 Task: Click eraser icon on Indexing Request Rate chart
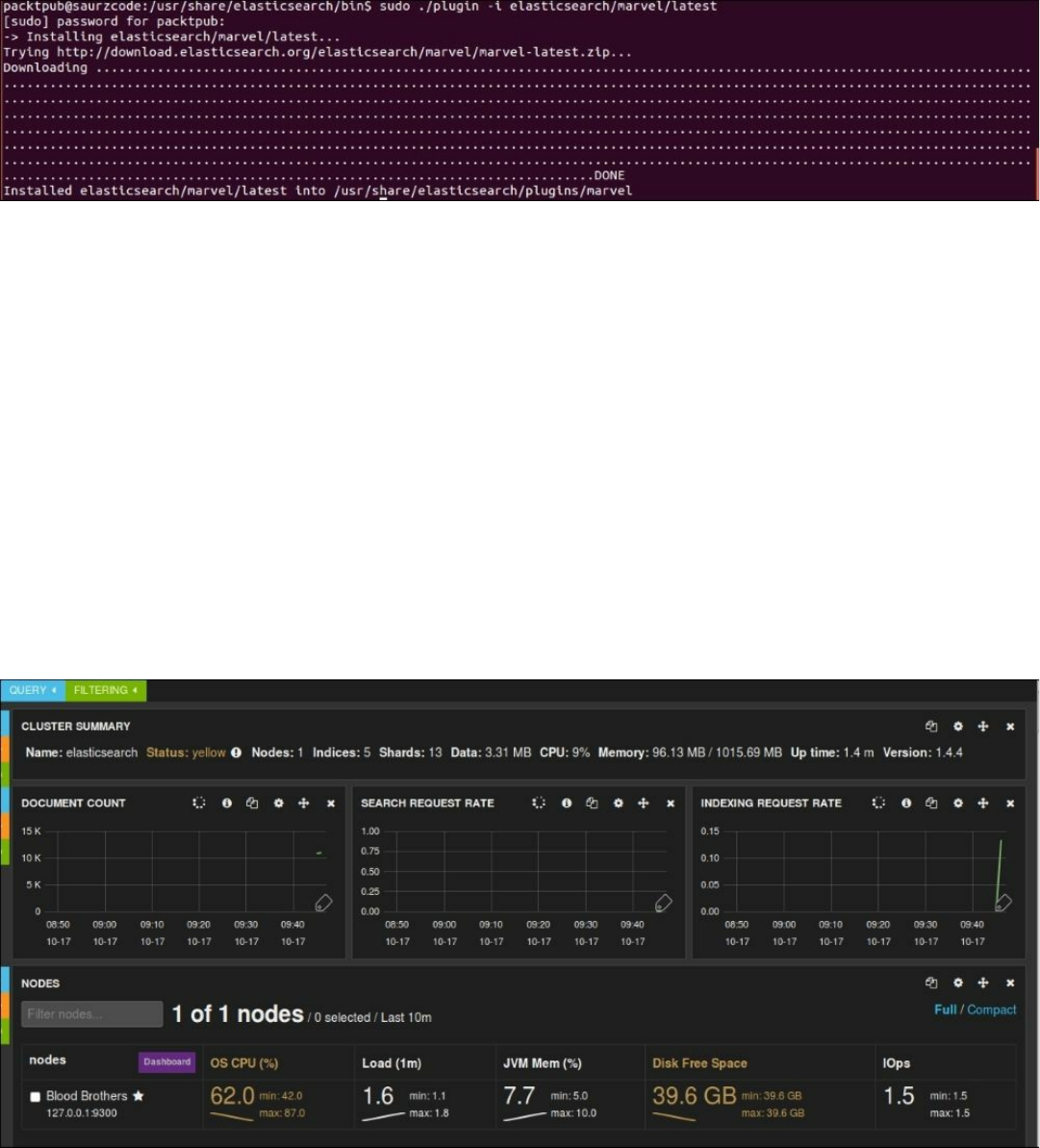point(1003,904)
